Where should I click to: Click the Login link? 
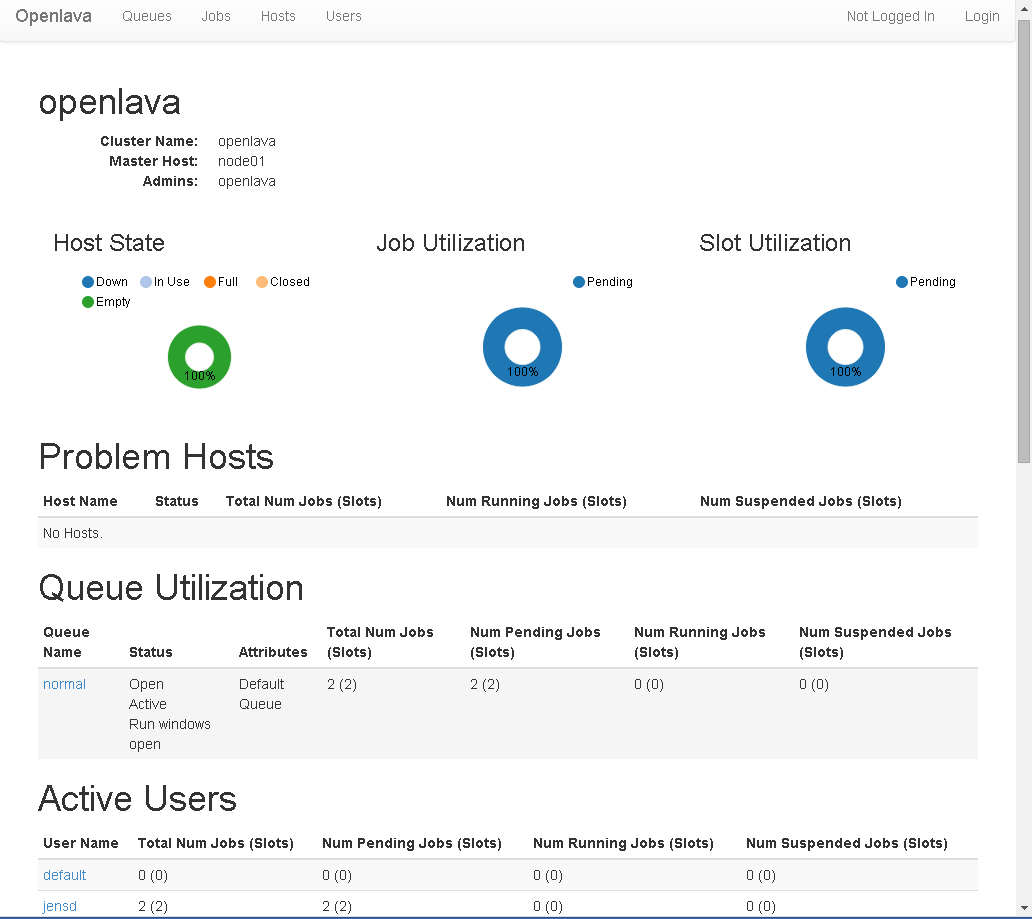(982, 16)
